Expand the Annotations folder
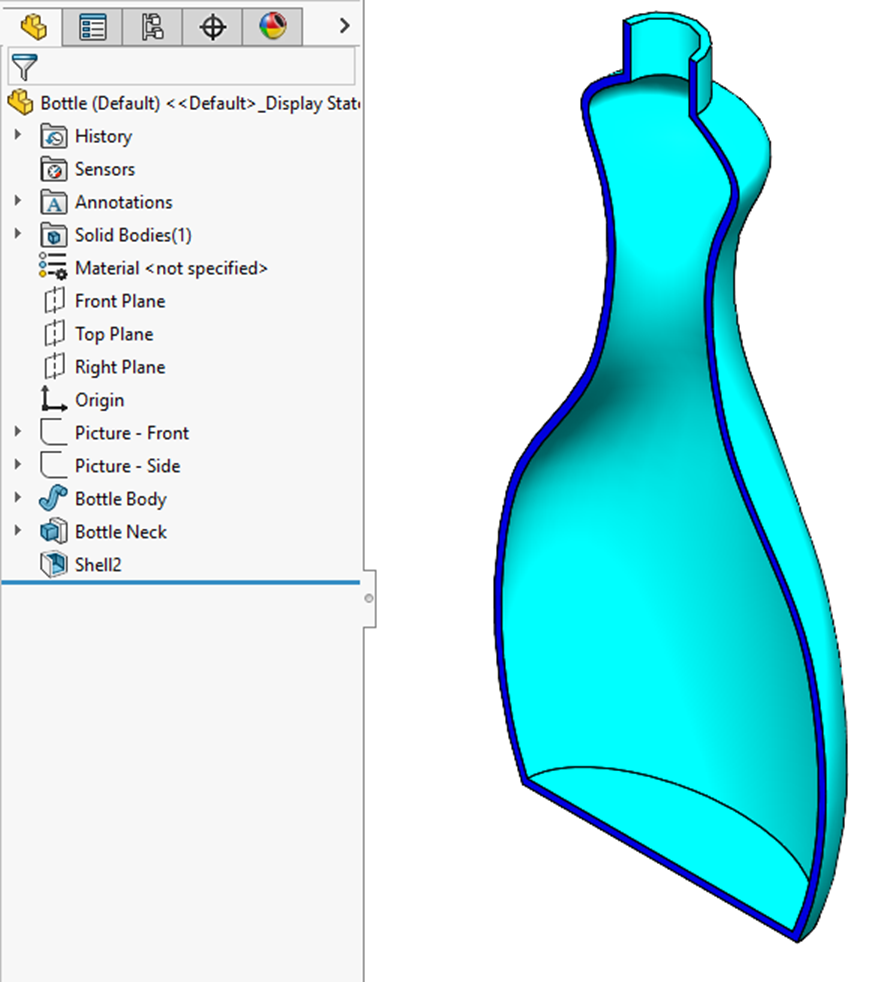894x982 pixels. coord(17,201)
